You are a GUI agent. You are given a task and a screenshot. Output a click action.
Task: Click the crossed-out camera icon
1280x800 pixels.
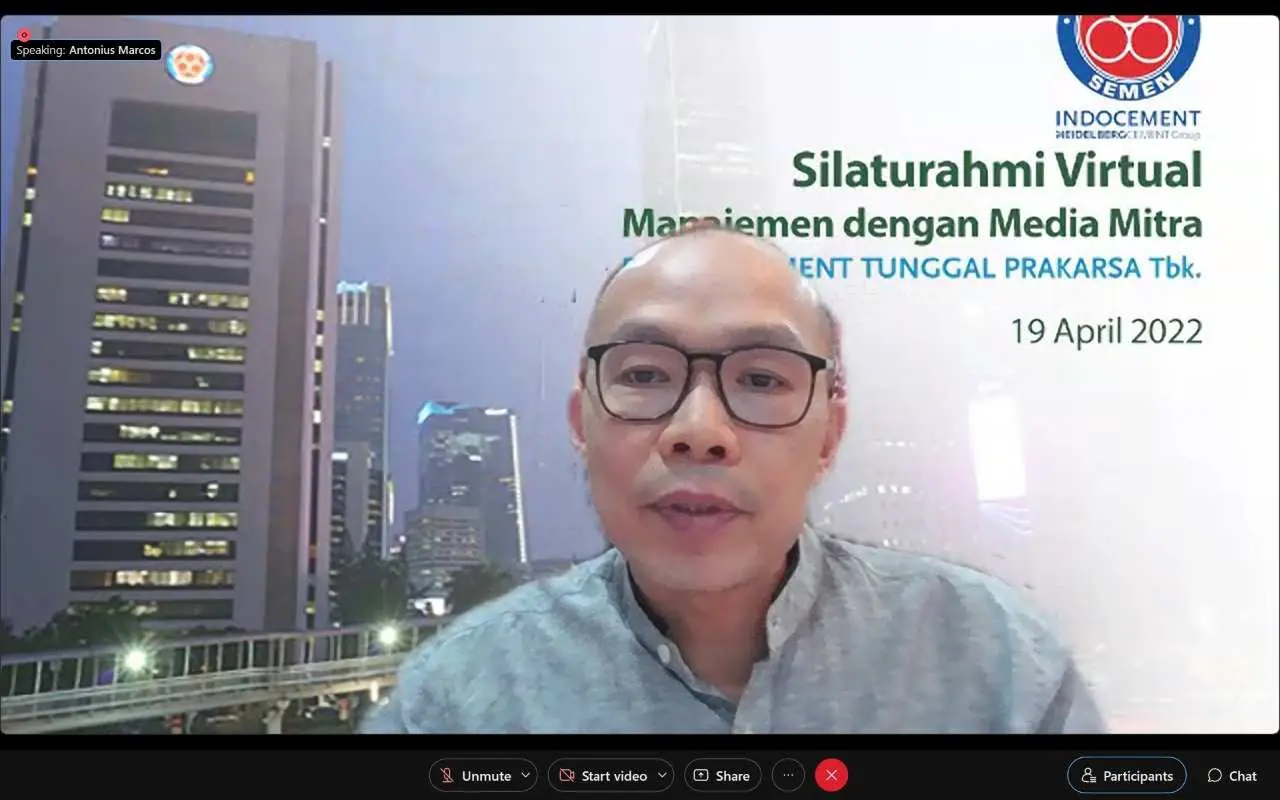(x=566, y=776)
